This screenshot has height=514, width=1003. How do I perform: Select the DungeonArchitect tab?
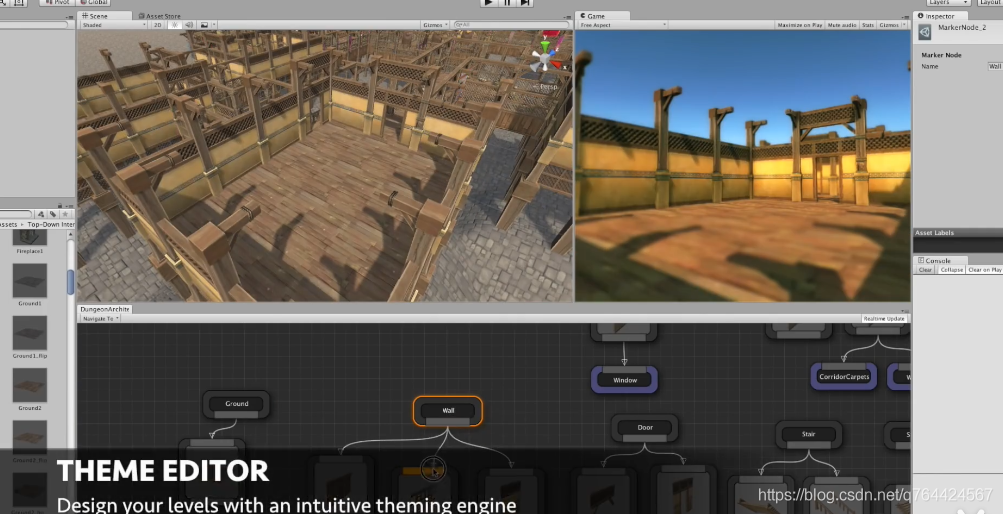coord(105,309)
